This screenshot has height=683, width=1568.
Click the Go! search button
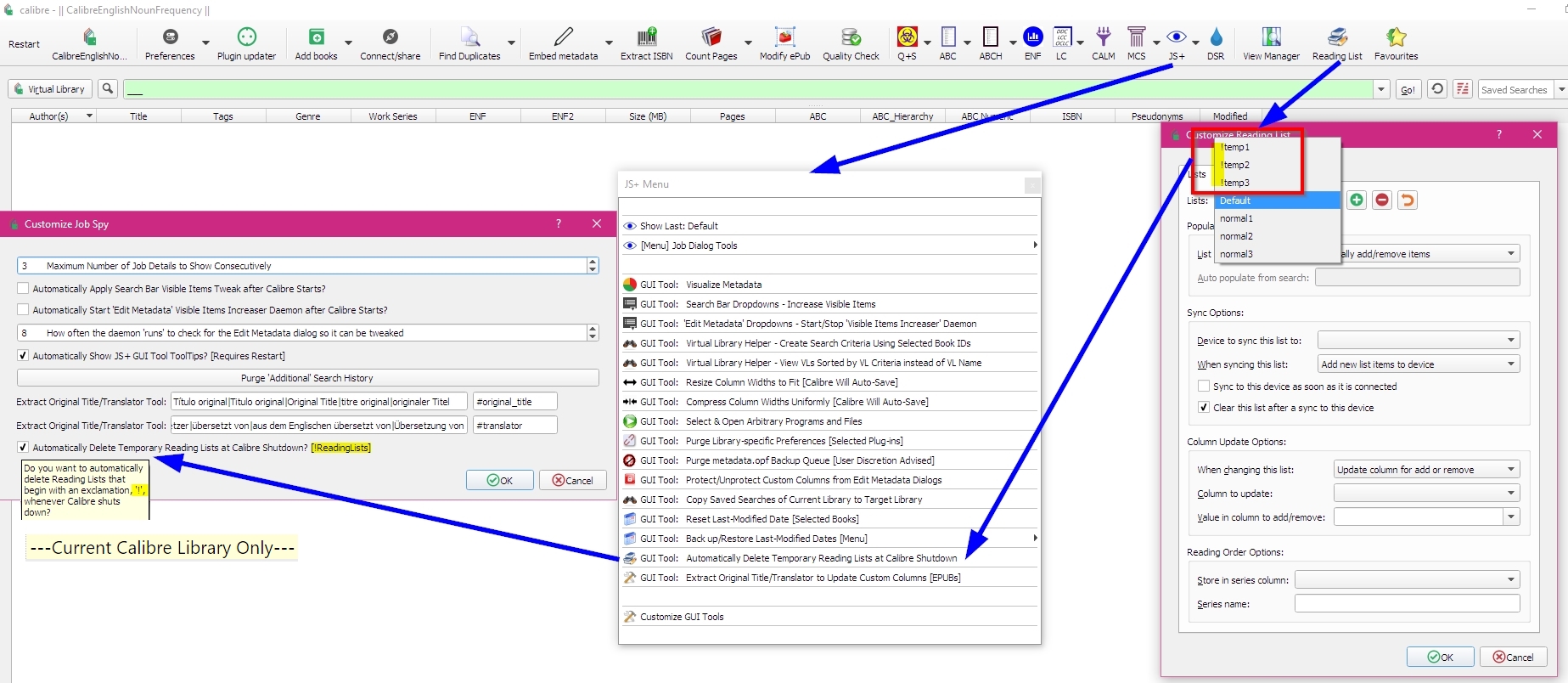tap(1408, 89)
